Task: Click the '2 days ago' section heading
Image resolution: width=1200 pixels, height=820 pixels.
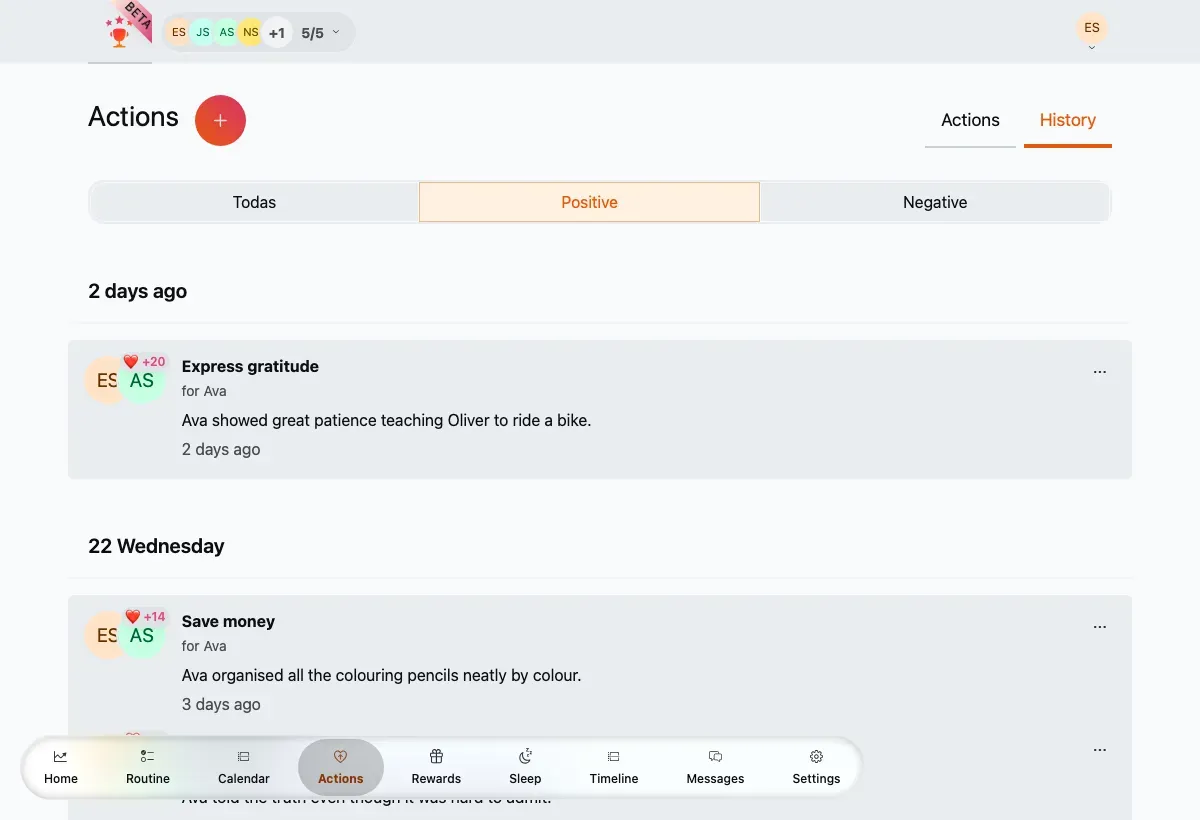Action: tap(138, 291)
